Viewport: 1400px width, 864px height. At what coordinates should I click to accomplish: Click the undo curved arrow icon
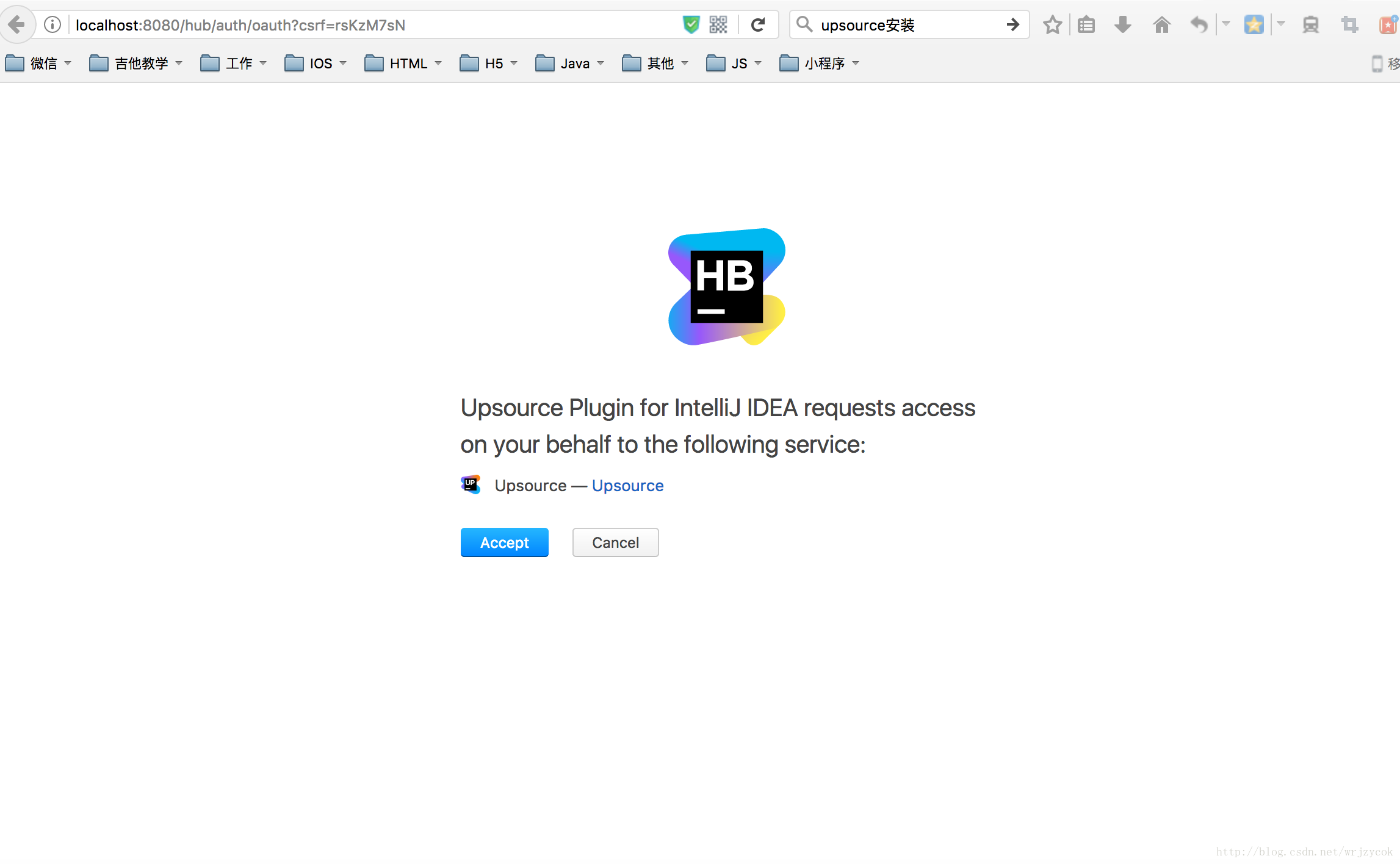click(1199, 25)
